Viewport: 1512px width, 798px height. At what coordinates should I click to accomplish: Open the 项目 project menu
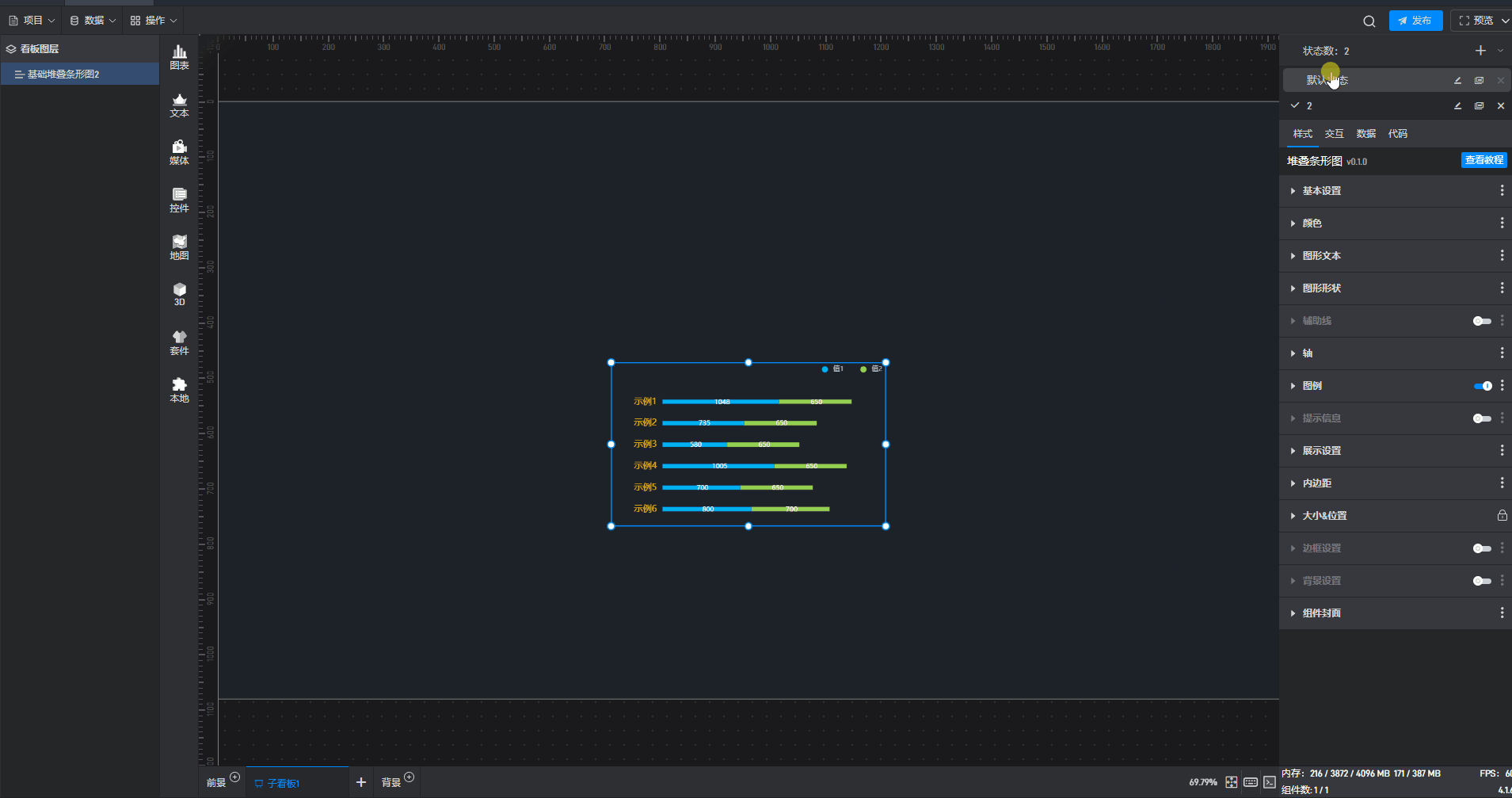pyautogui.click(x=32, y=21)
